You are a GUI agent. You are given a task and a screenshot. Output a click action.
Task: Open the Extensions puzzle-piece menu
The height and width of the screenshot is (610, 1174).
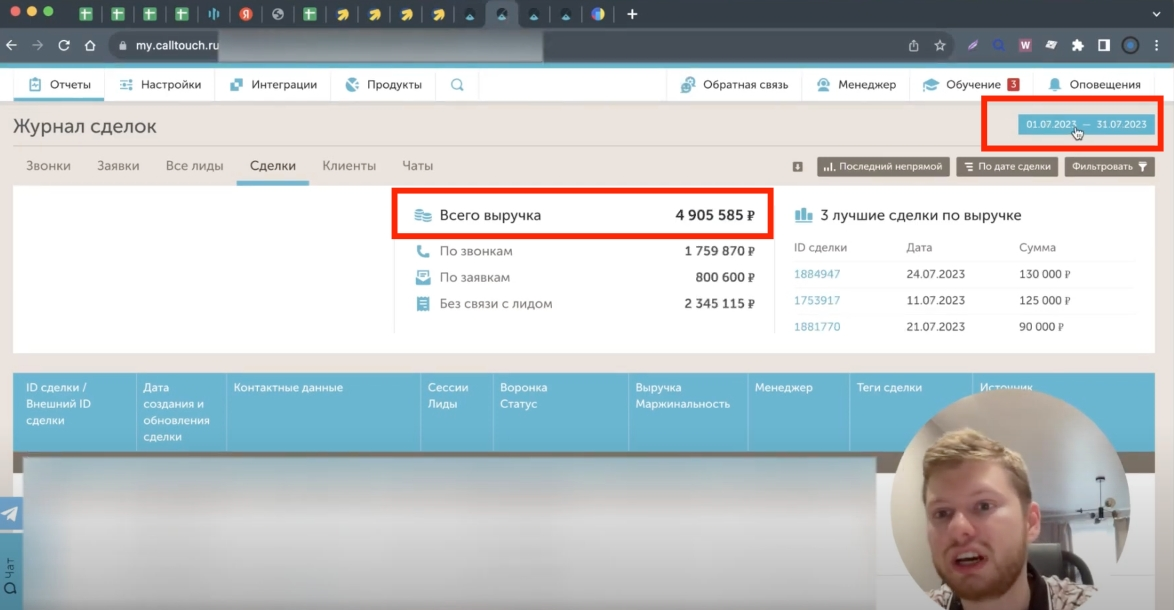tap(1077, 46)
